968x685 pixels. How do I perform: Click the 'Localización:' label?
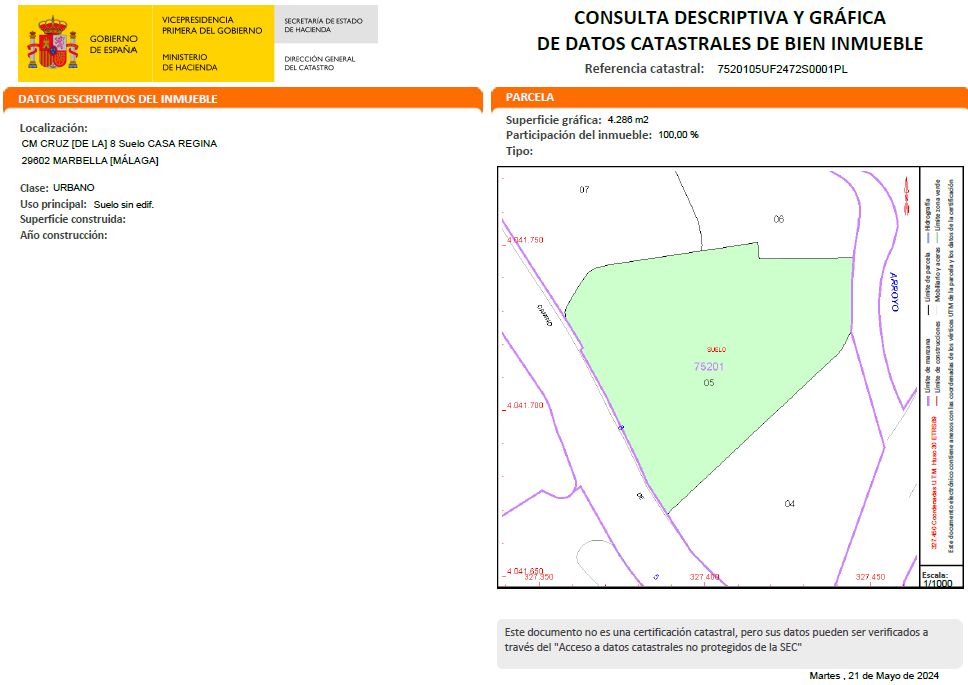pyautogui.click(x=54, y=128)
